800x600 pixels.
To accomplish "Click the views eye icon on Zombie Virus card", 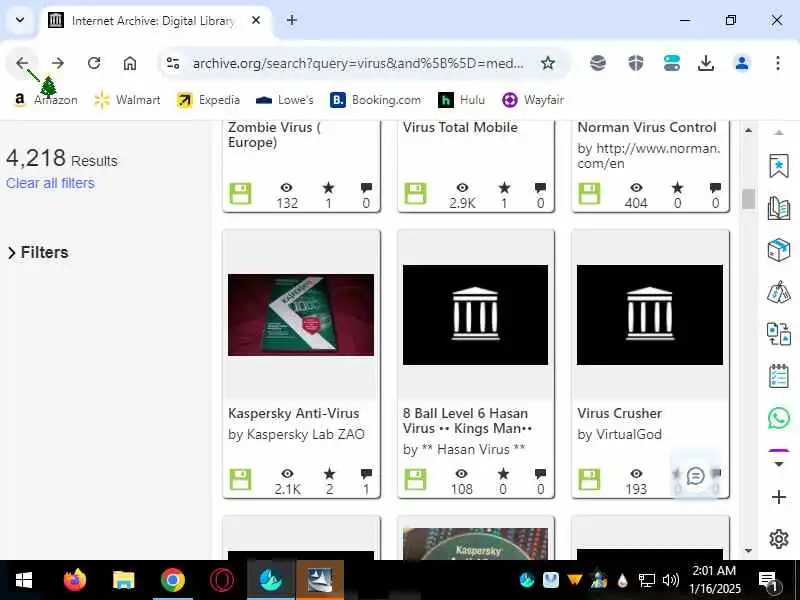I will point(287,188).
